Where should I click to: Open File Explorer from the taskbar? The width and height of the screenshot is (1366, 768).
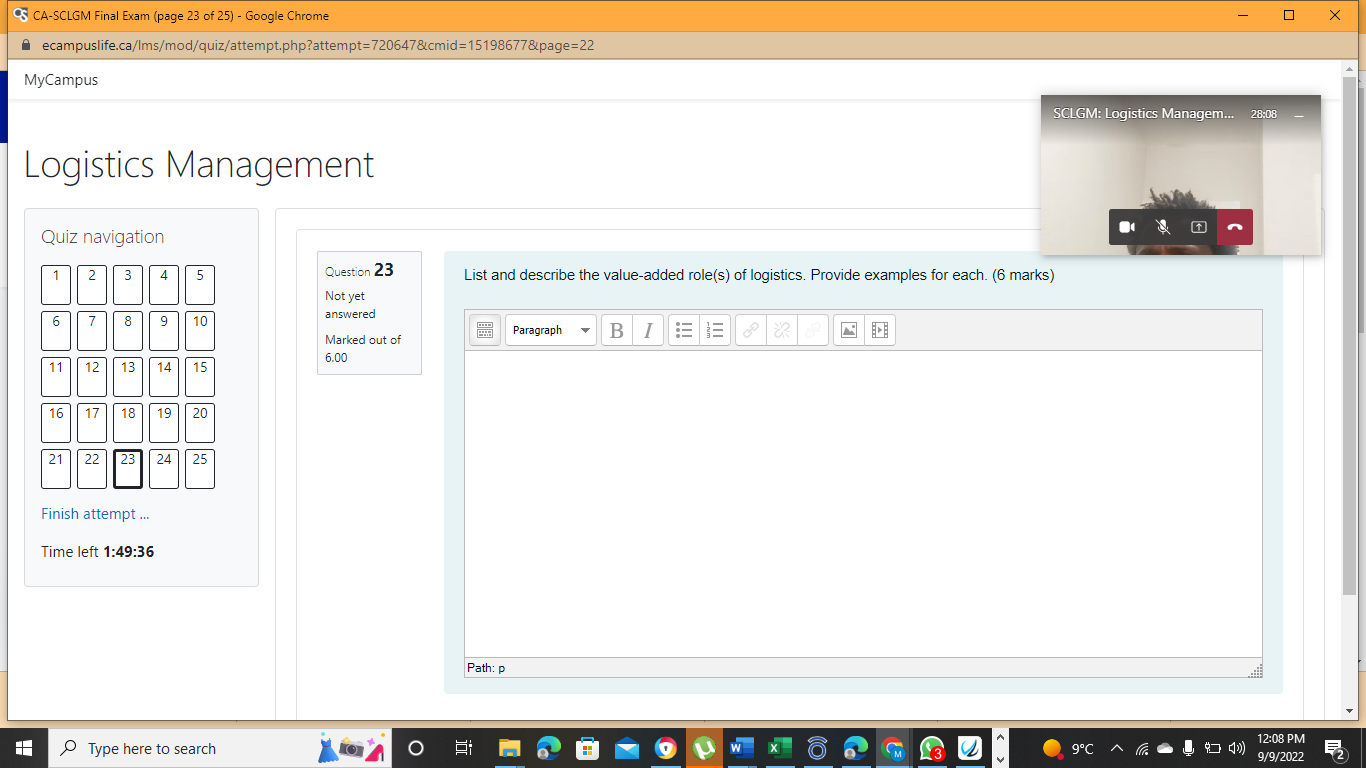pos(510,748)
